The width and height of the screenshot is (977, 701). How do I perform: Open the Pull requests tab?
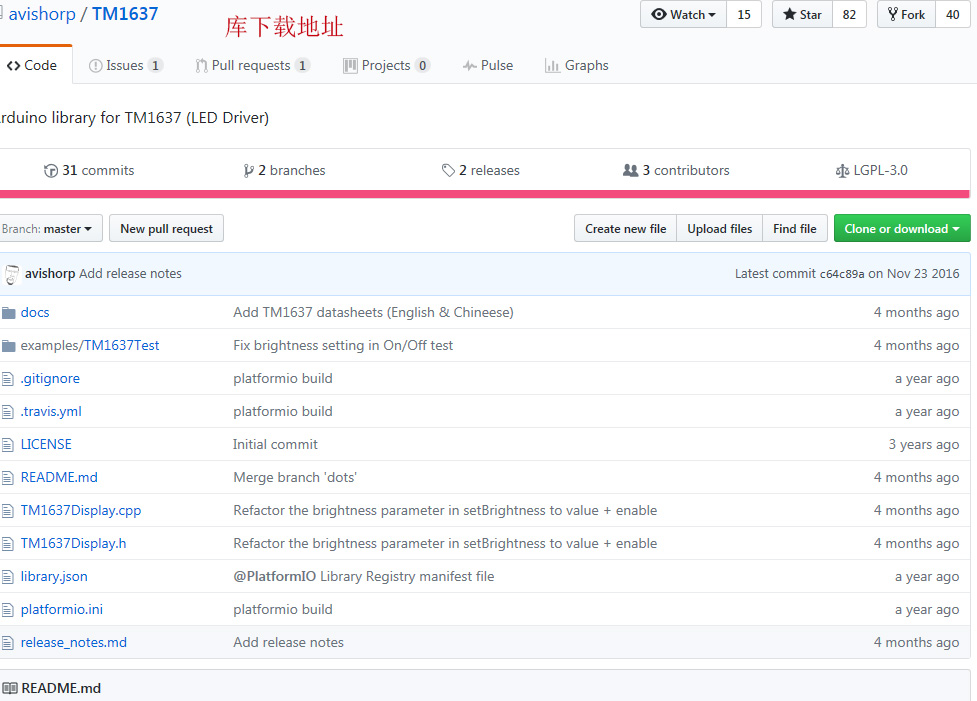click(252, 65)
